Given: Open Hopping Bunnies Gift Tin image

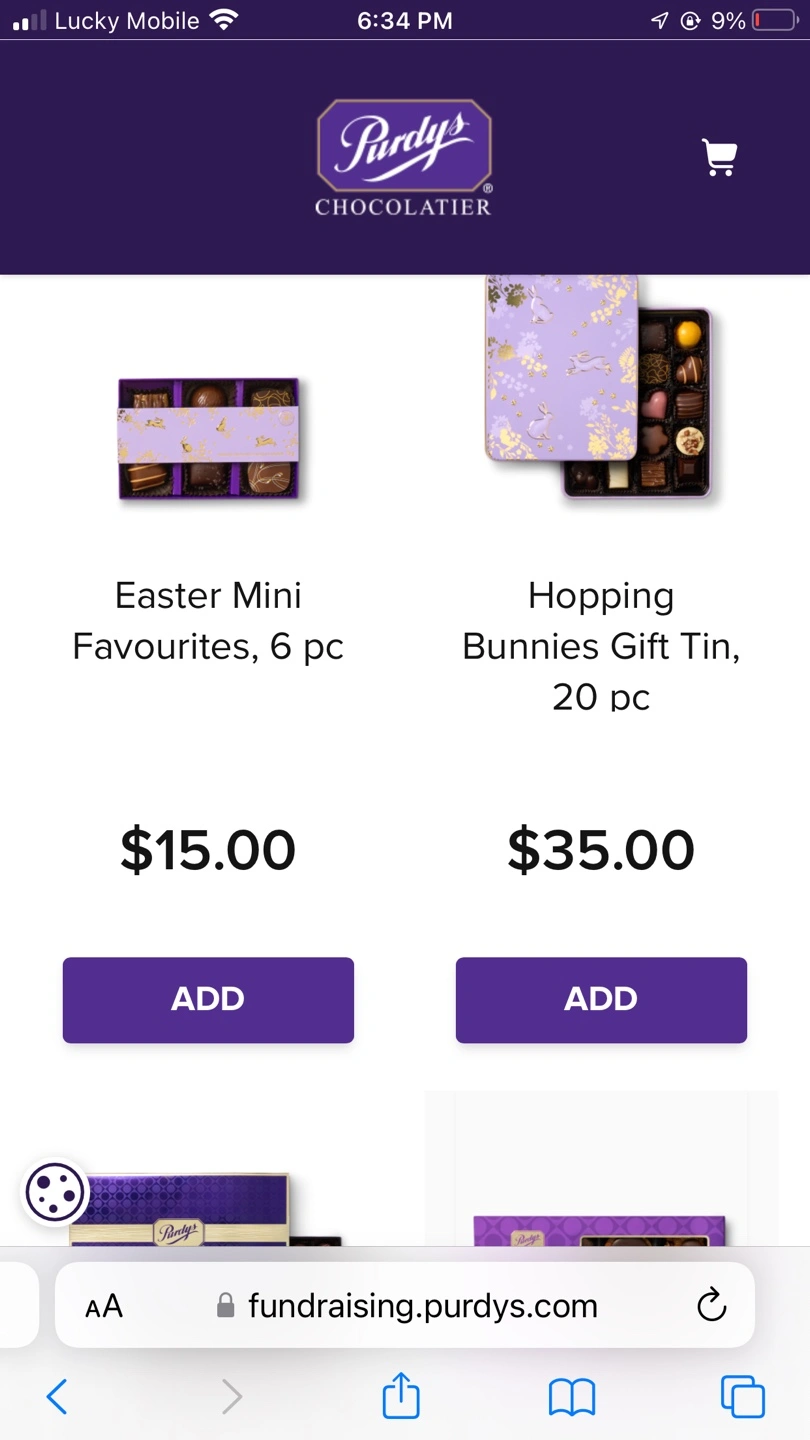Looking at the screenshot, I should tap(599, 387).
